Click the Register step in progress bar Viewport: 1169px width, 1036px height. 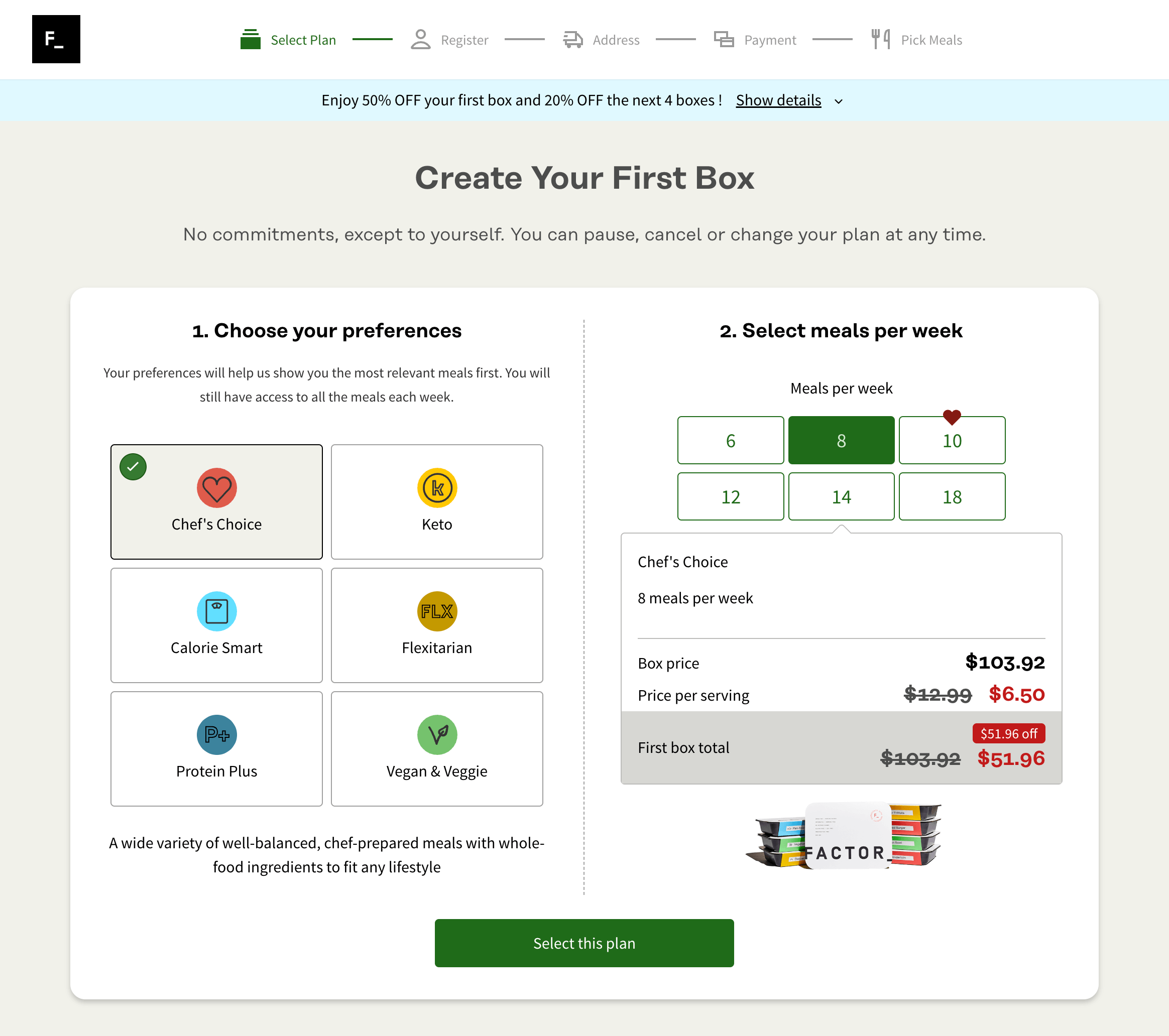click(449, 40)
